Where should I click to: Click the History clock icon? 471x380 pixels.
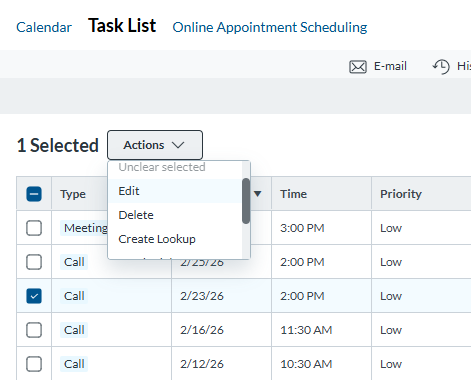coord(441,66)
